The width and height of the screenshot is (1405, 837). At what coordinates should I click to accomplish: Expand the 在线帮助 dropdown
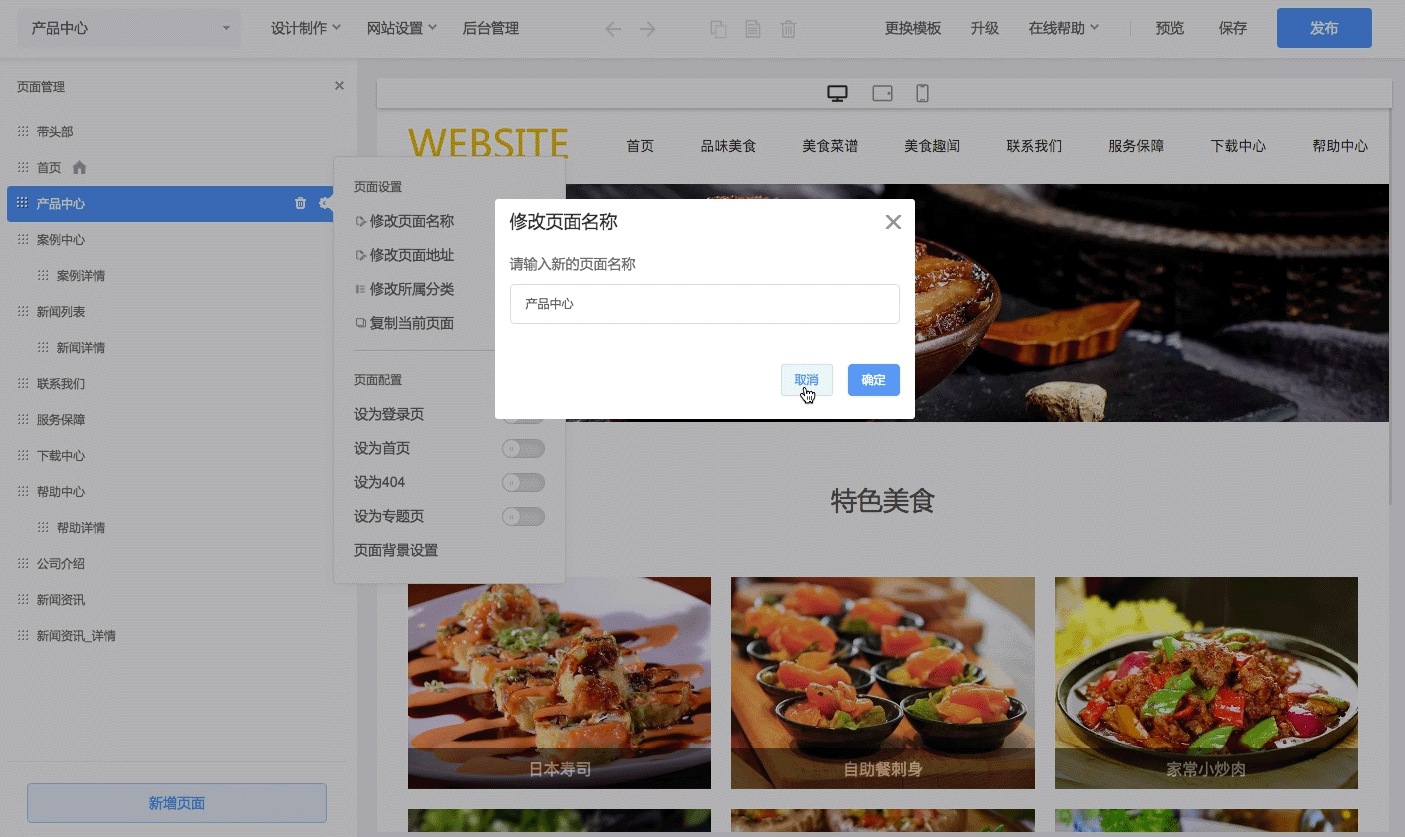(1064, 28)
